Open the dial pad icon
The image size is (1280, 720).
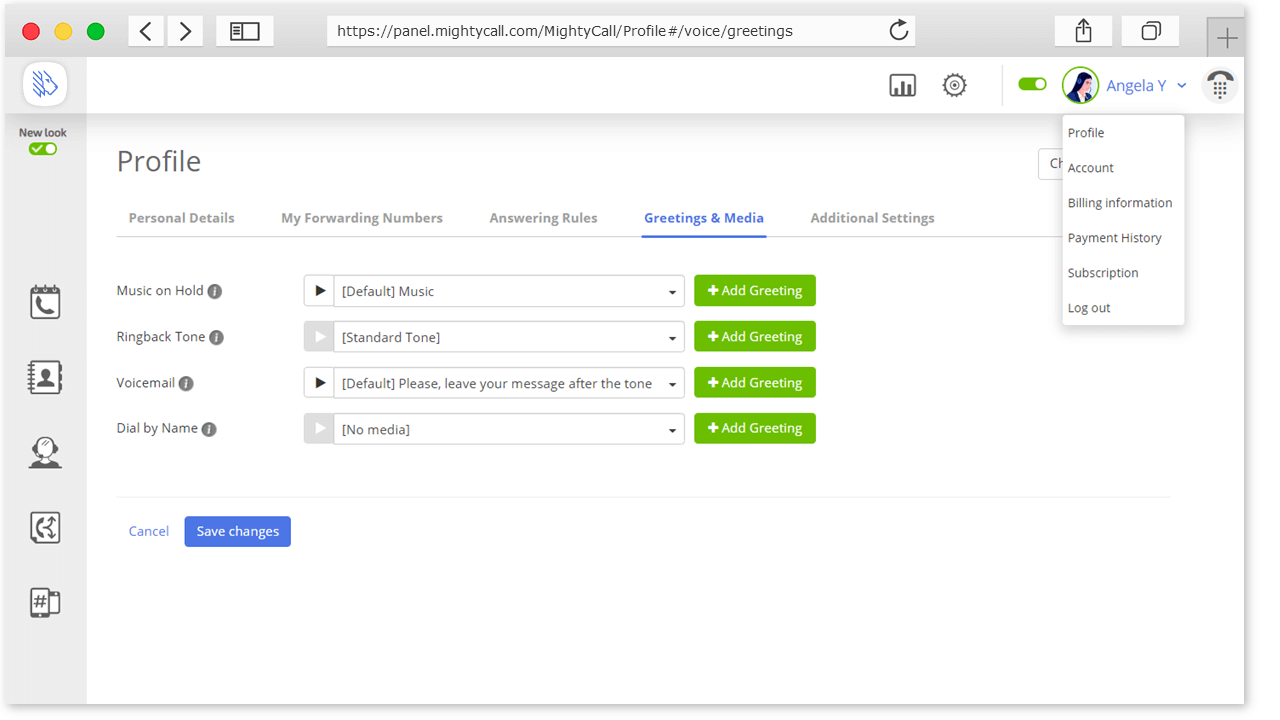tap(1219, 86)
